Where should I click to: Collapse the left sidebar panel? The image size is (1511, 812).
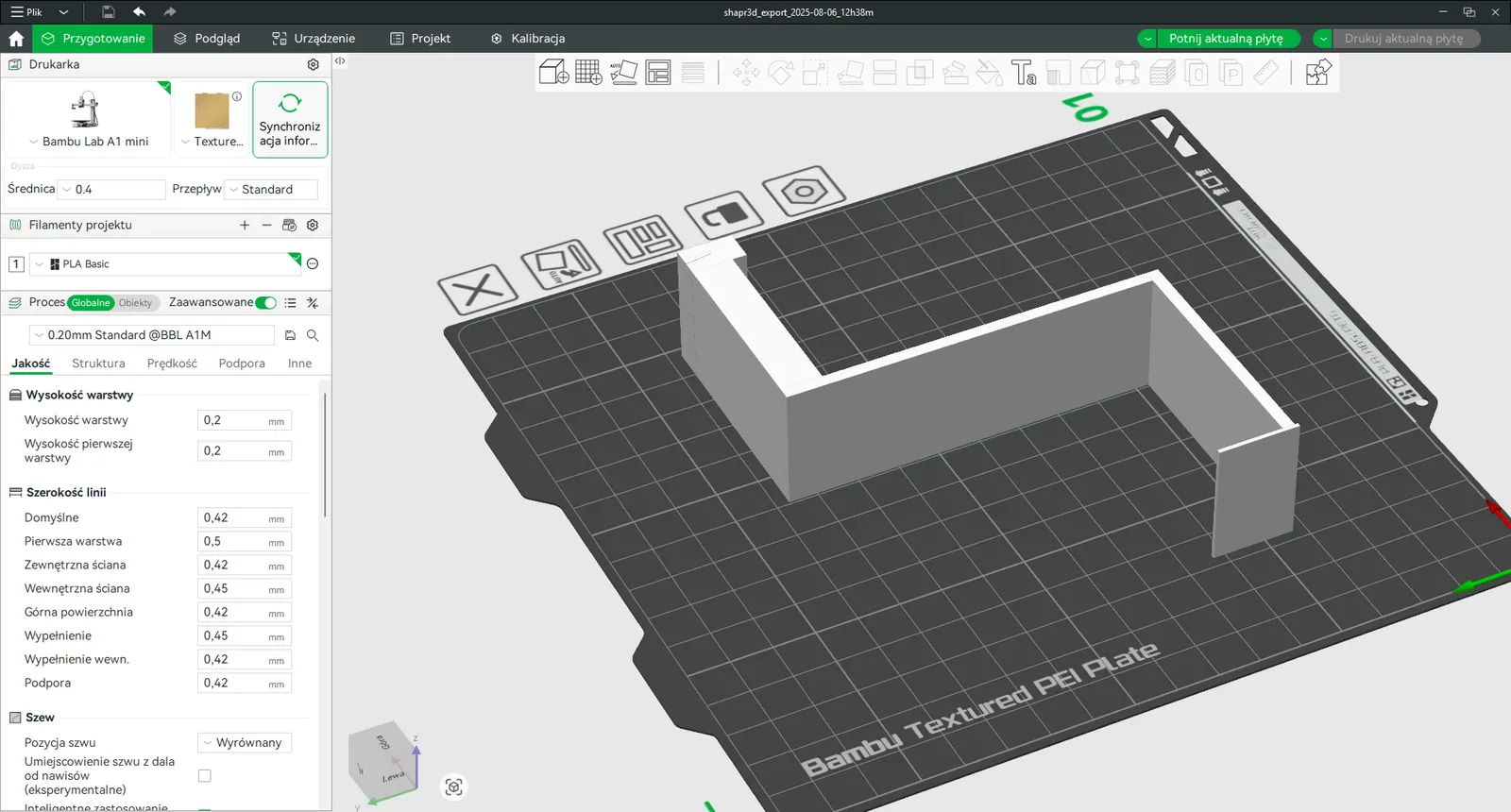[x=340, y=60]
